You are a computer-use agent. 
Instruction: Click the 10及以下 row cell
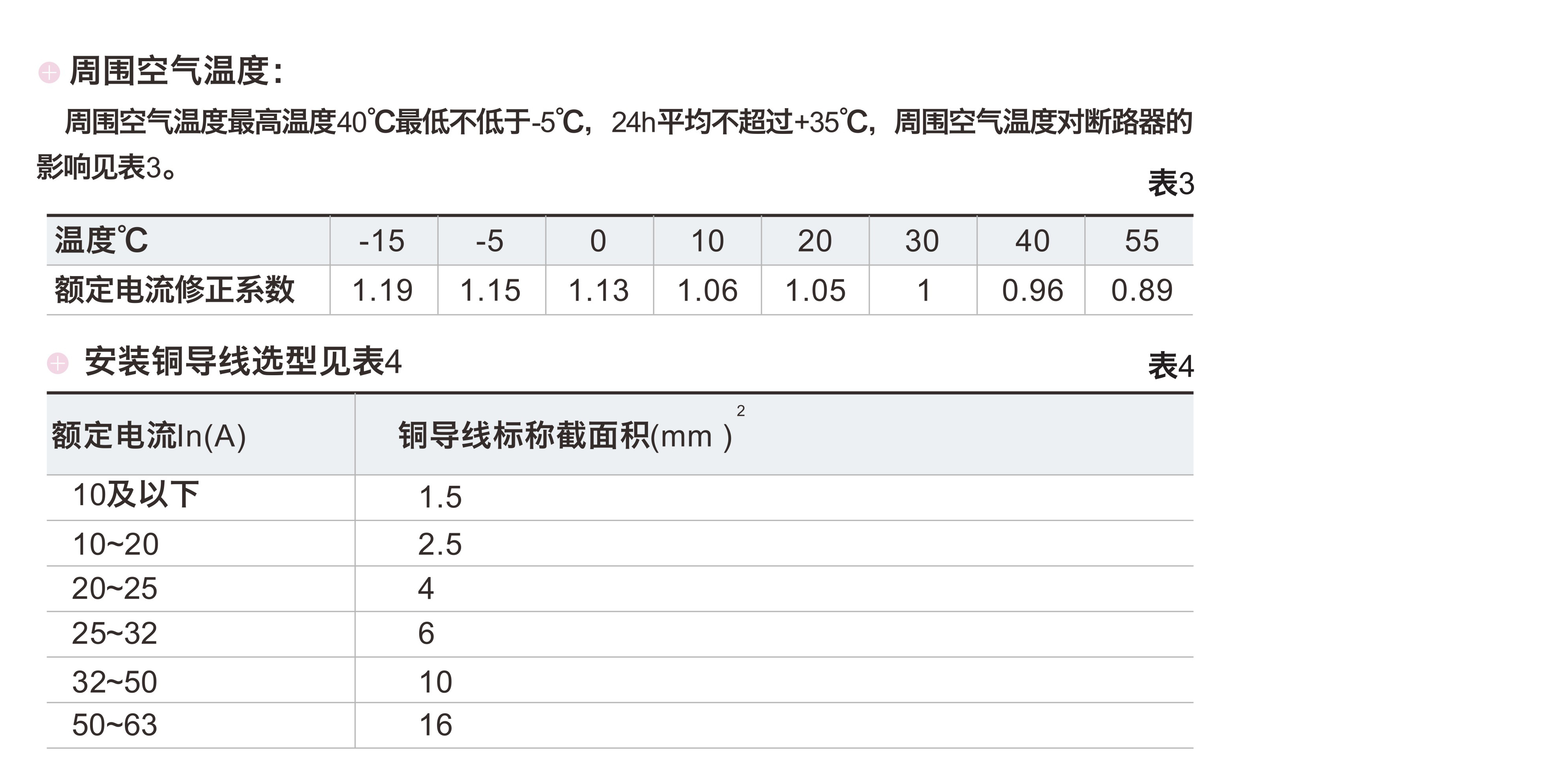point(135,495)
